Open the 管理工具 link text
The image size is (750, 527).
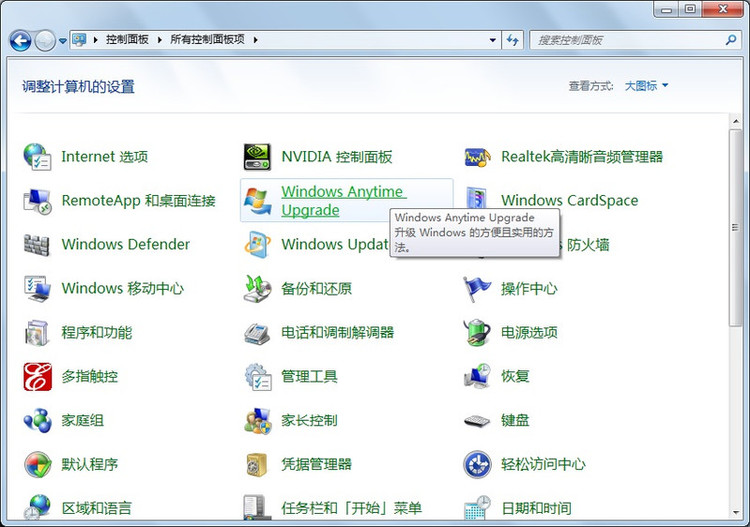point(309,376)
